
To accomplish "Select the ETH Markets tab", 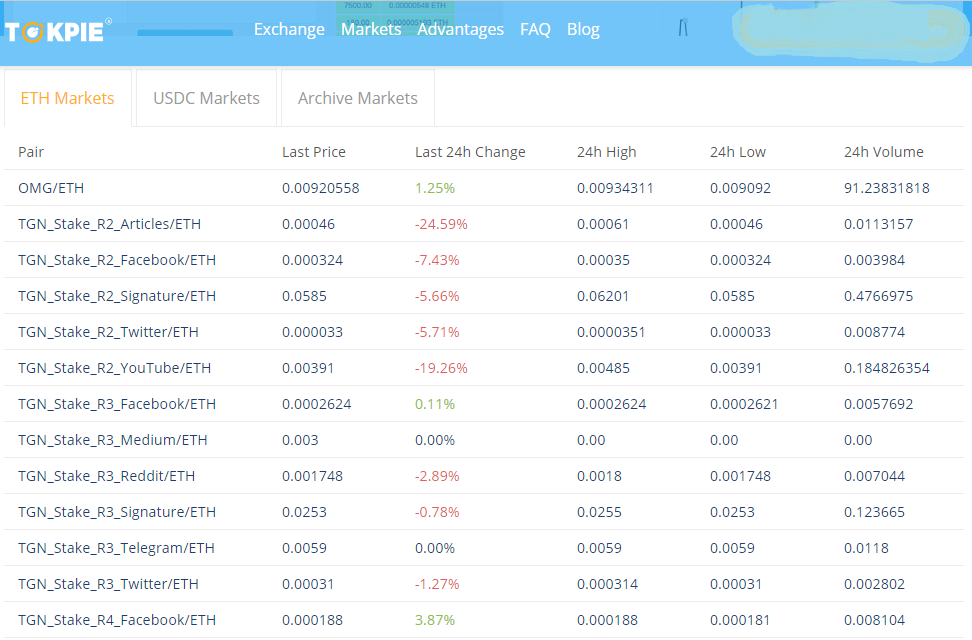I will point(68,98).
